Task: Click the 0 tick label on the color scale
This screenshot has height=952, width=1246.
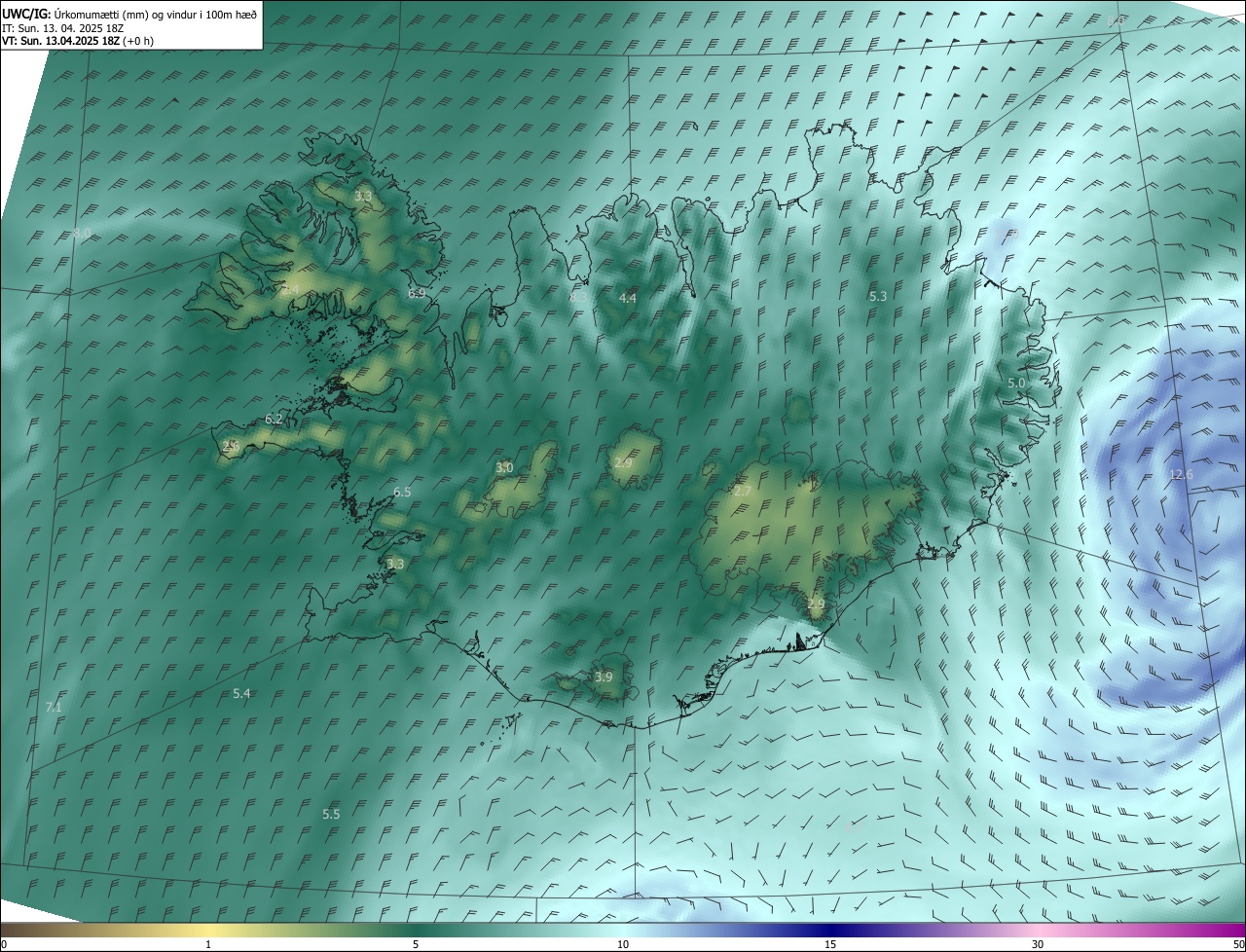Action: (4, 944)
